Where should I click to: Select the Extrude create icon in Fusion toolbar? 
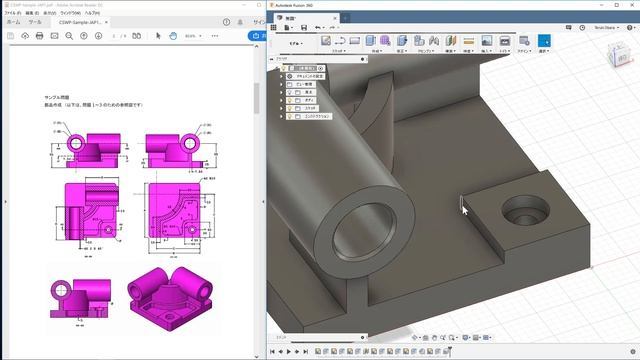point(371,41)
